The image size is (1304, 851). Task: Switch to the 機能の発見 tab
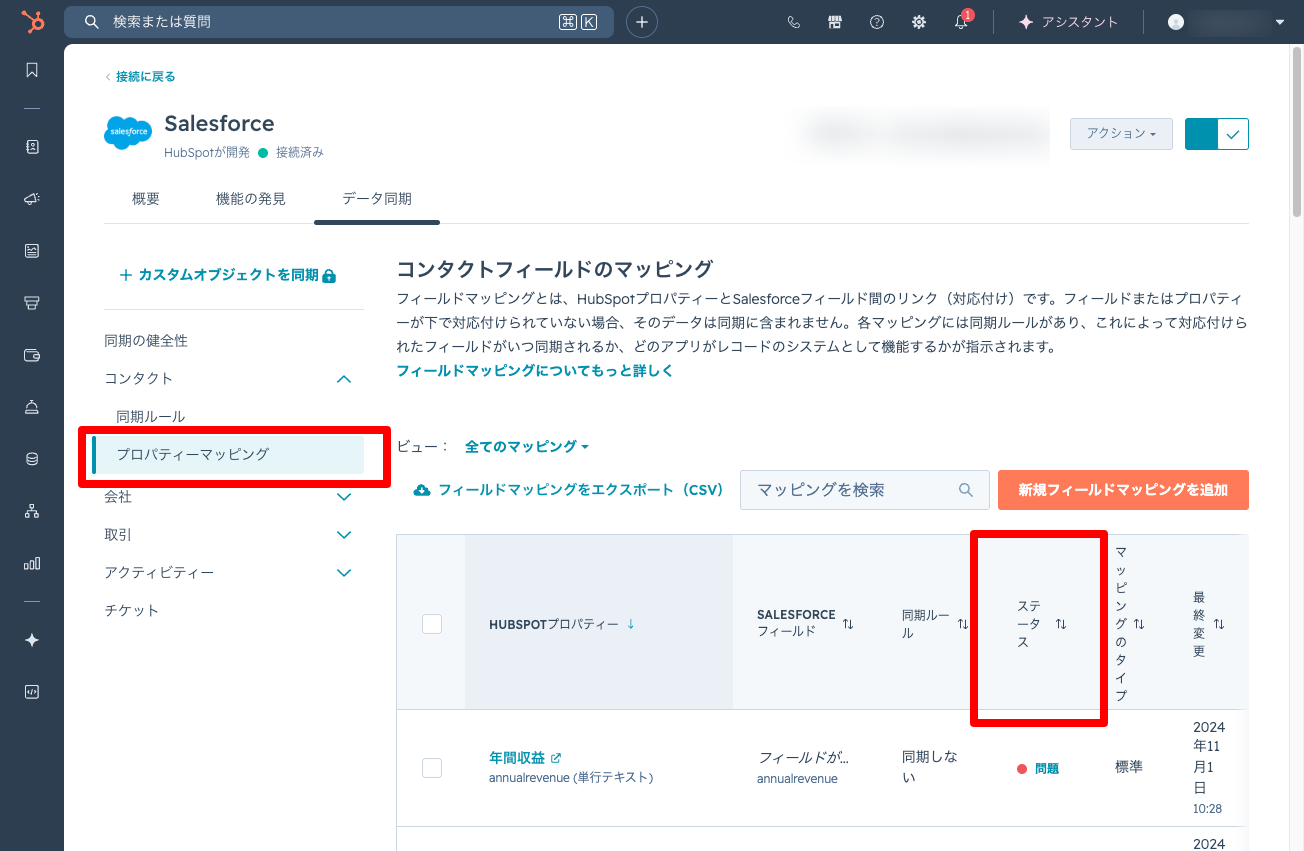(x=251, y=199)
